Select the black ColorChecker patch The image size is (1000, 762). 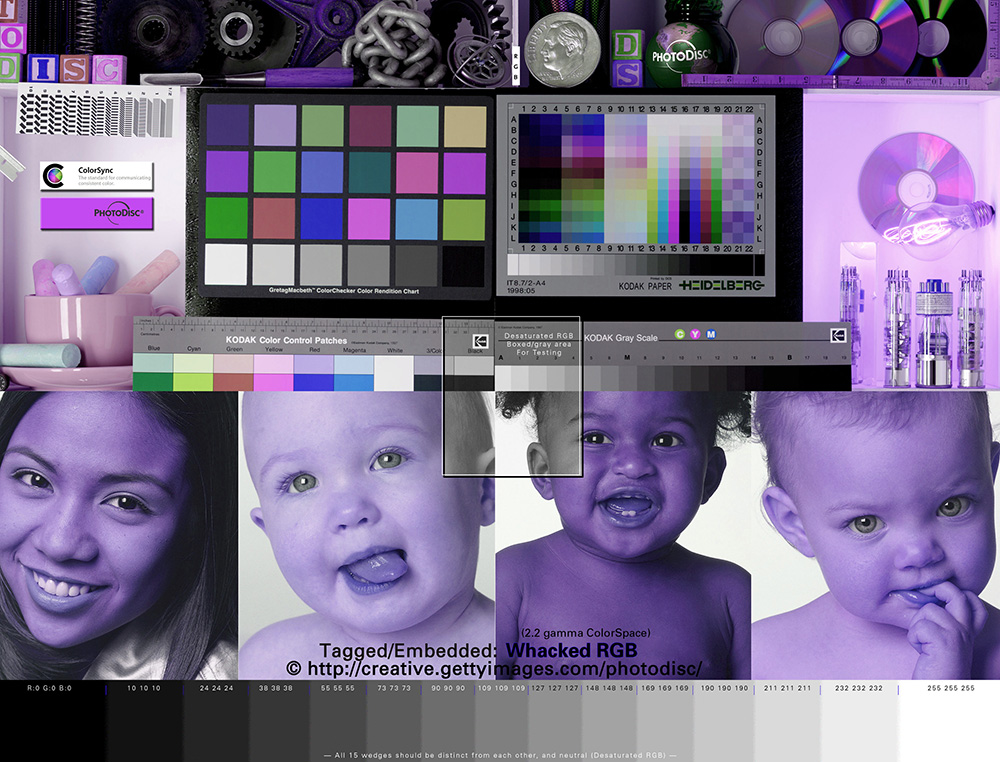coord(463,265)
